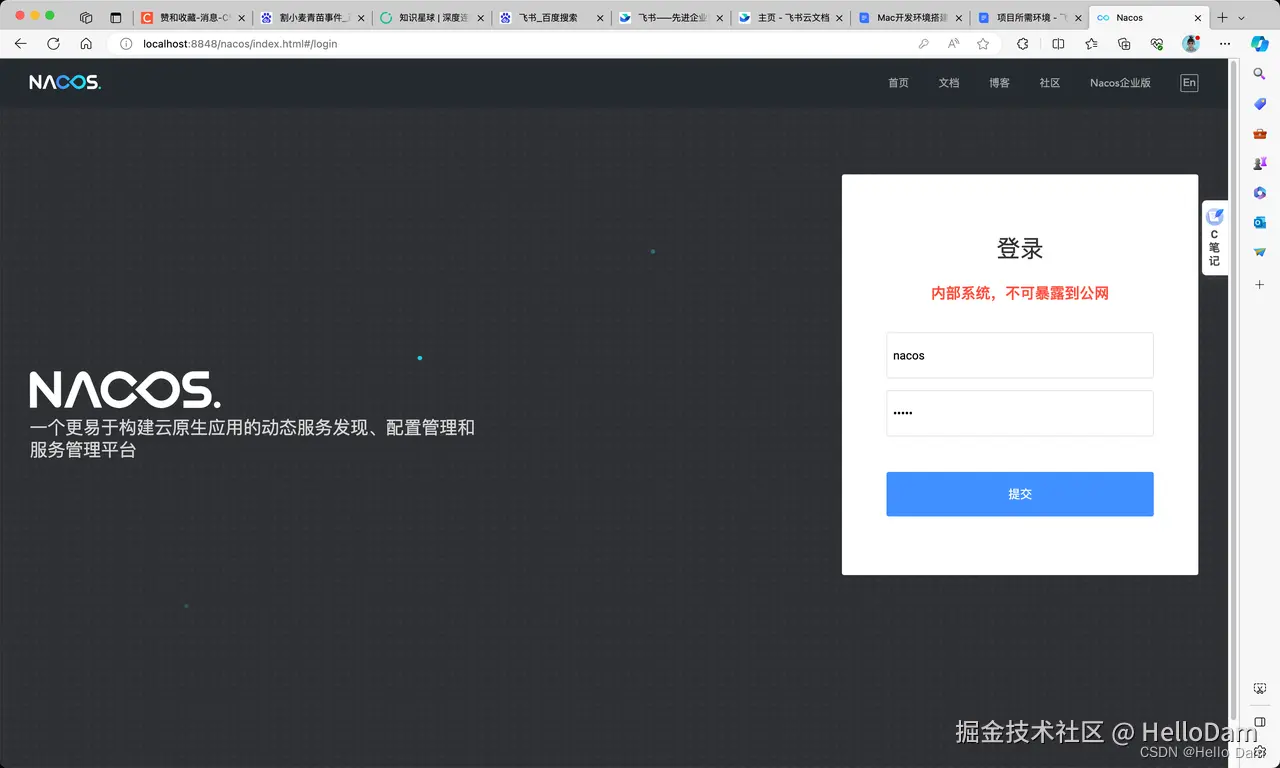Image resolution: width=1280 pixels, height=768 pixels.
Task: Open the browser settings ellipsis menu
Action: tap(1224, 44)
